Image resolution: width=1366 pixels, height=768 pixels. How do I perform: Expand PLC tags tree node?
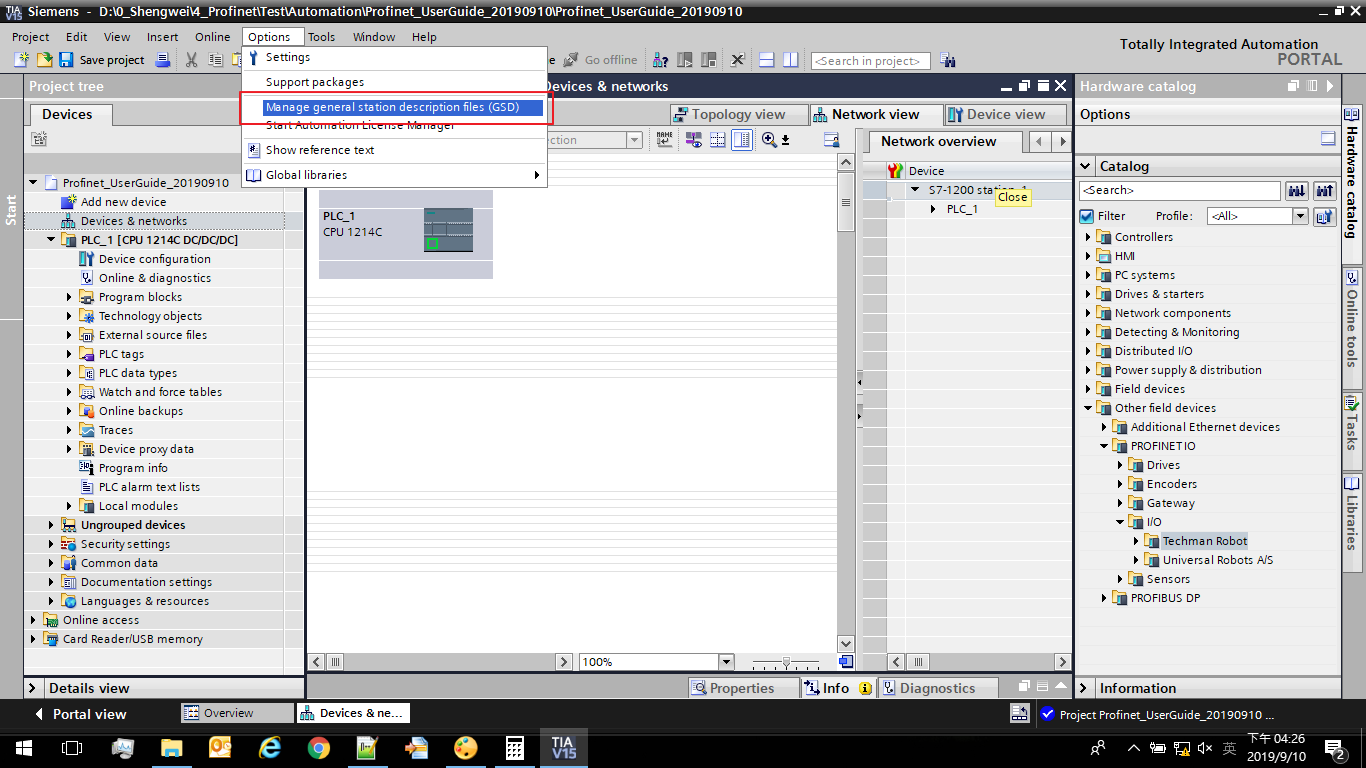[x=69, y=354]
